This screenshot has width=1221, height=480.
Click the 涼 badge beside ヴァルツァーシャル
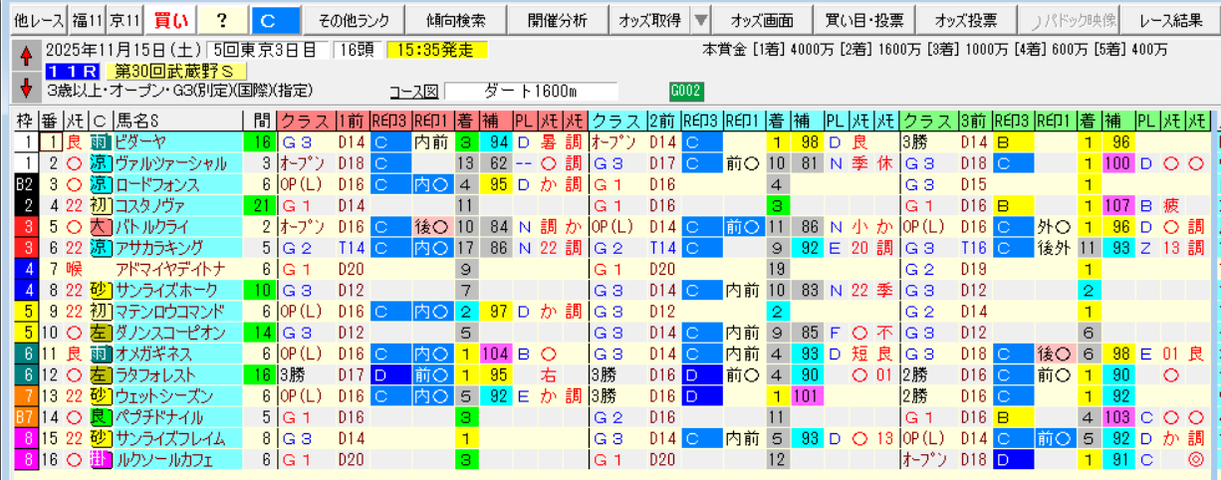[100, 162]
